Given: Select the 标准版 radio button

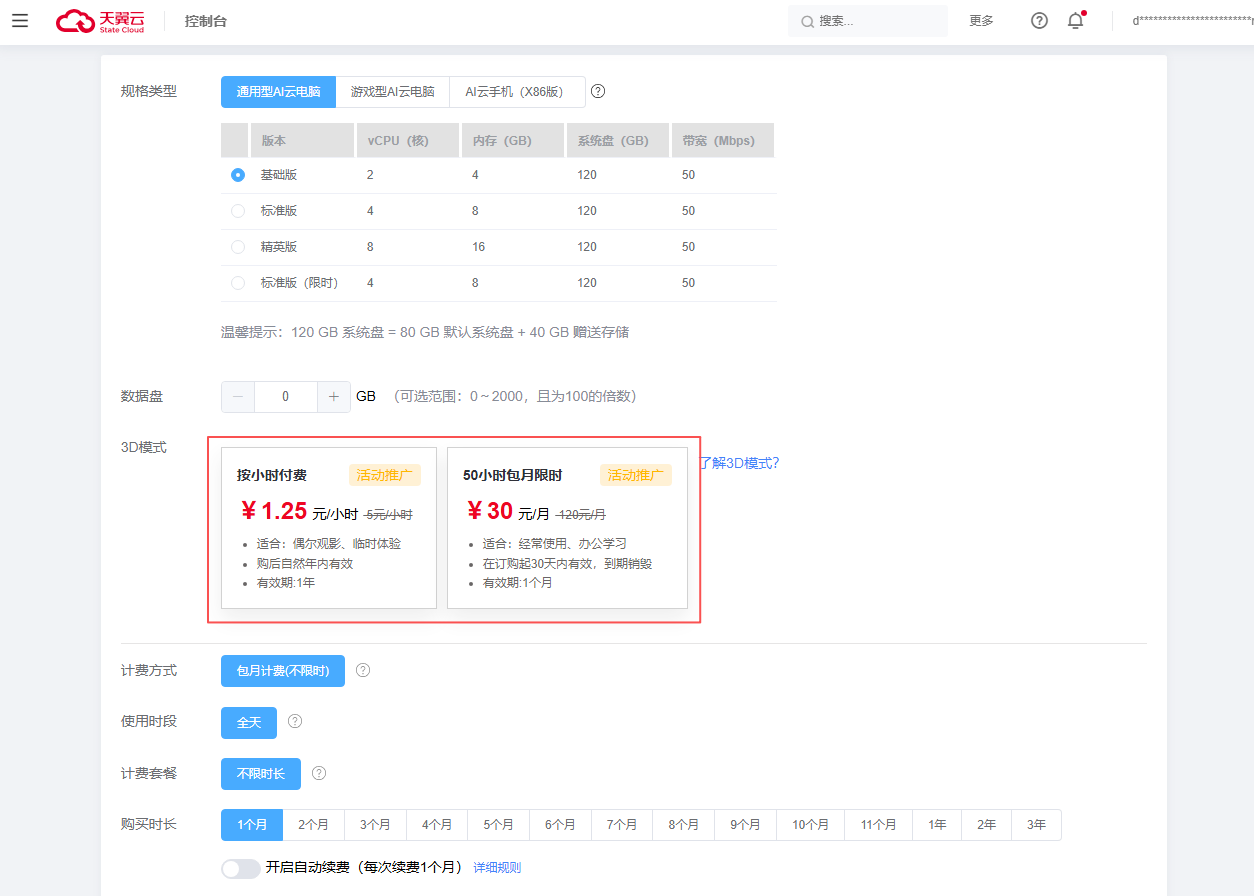Looking at the screenshot, I should click(238, 211).
